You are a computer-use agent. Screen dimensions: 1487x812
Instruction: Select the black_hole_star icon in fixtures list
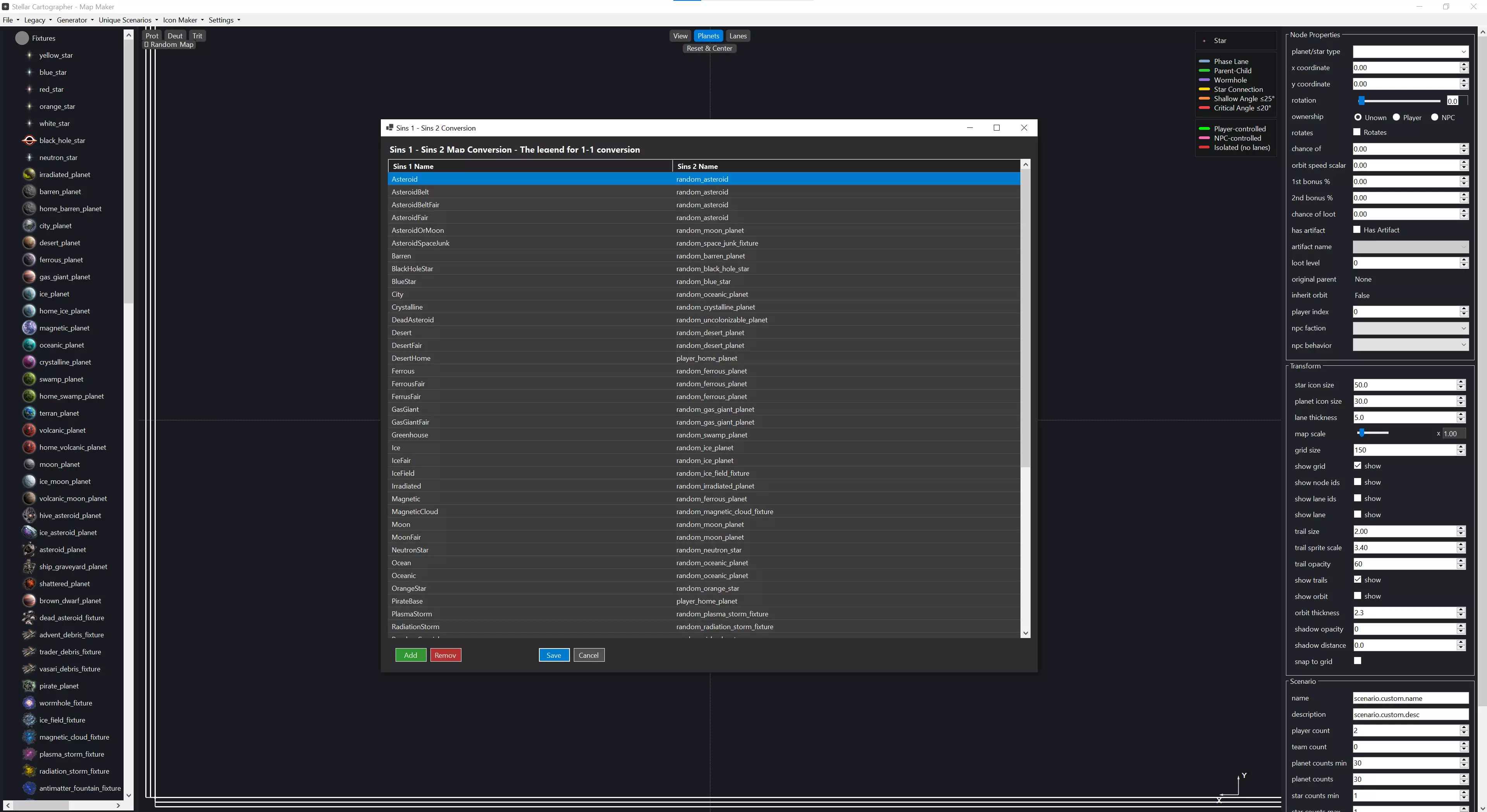pos(29,140)
